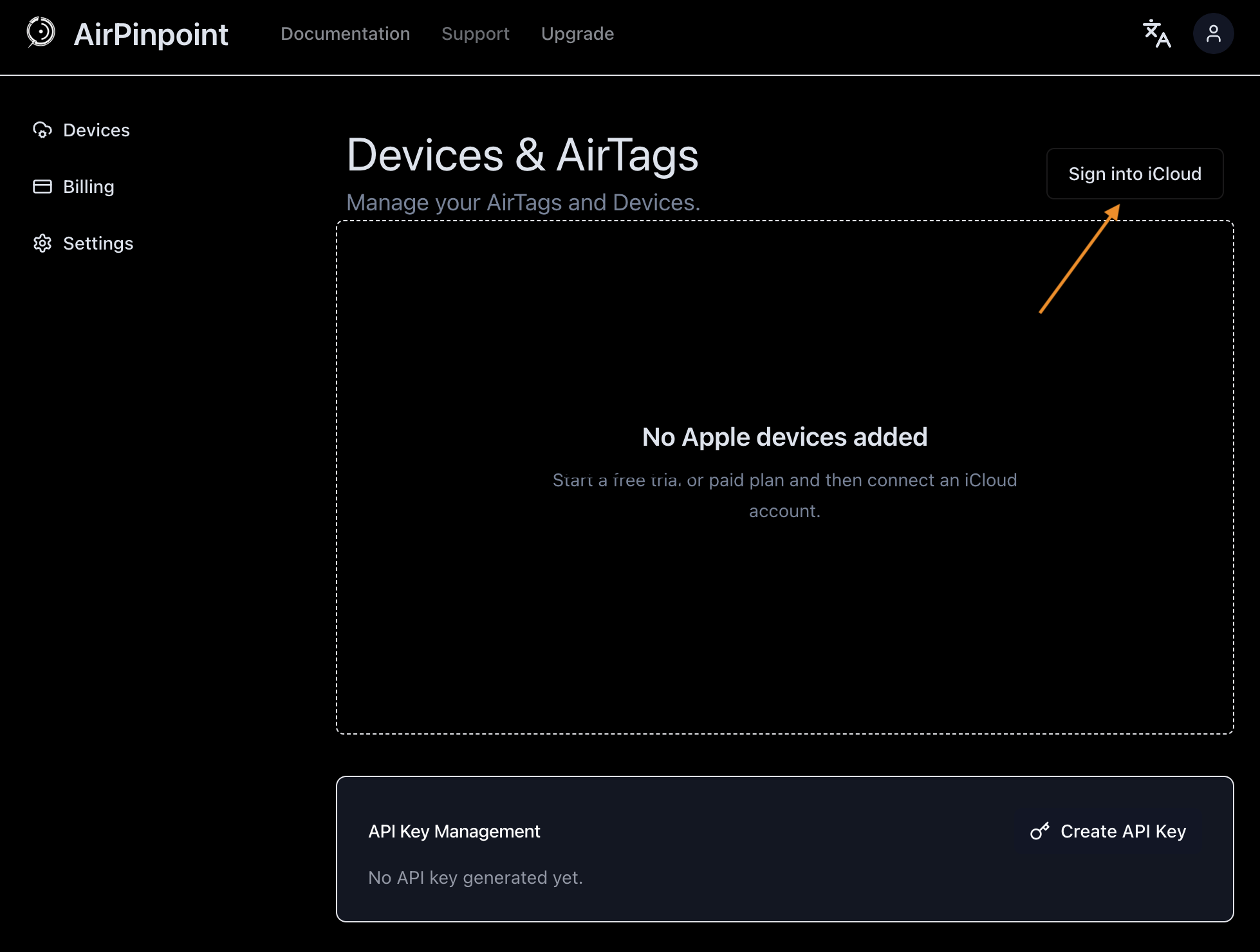Click the API Key Management title
The width and height of the screenshot is (1260, 952).
click(x=454, y=831)
